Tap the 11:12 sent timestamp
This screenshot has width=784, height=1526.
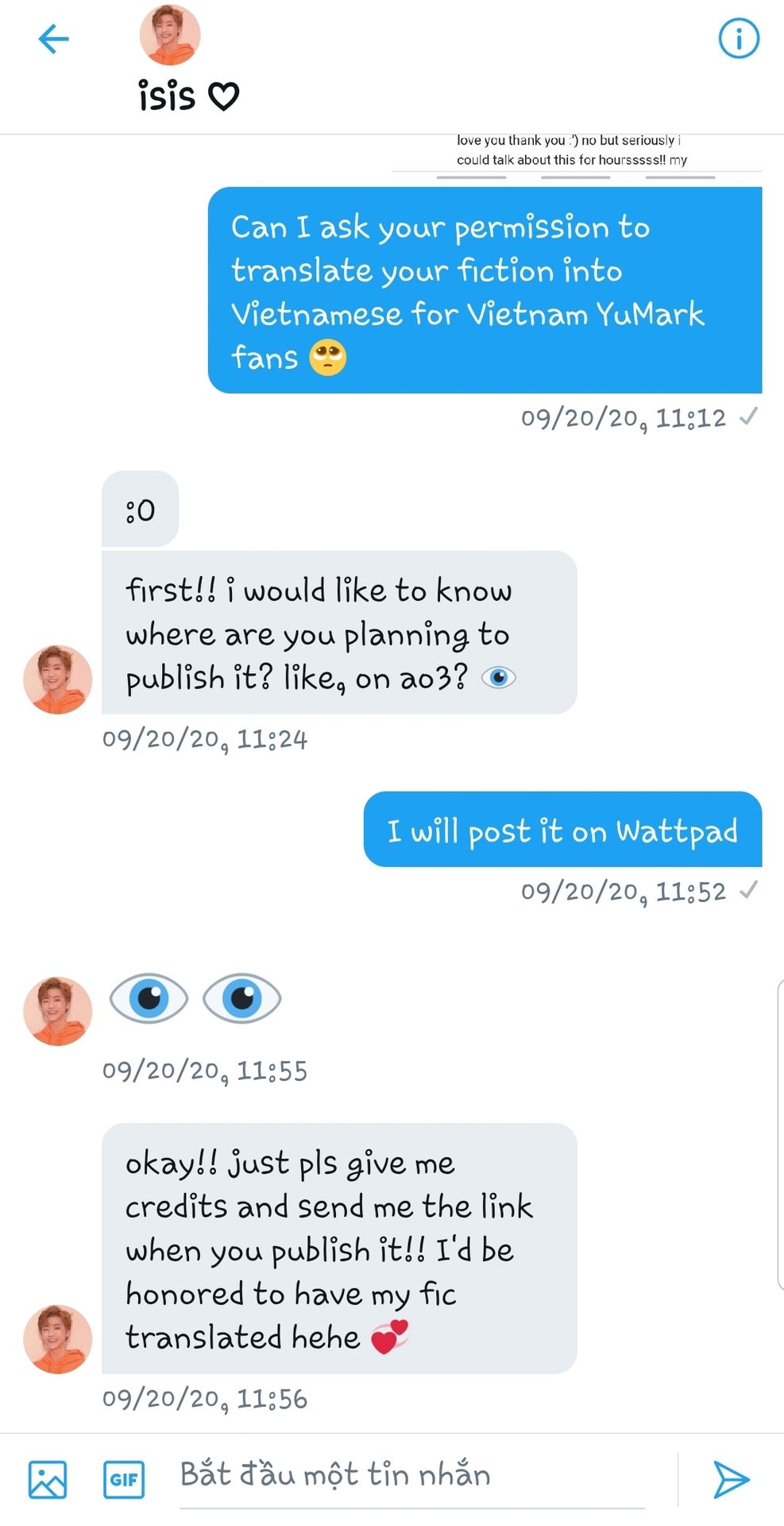pyautogui.click(x=624, y=419)
